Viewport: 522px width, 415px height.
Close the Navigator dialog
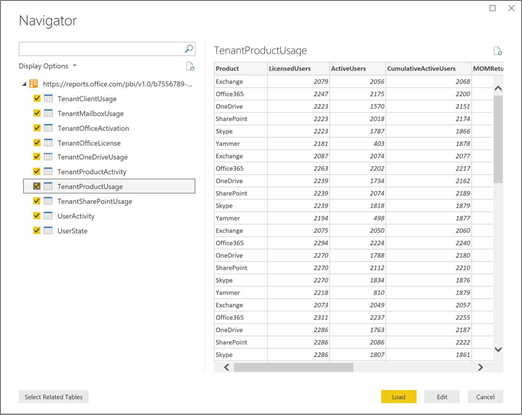tap(511, 8)
